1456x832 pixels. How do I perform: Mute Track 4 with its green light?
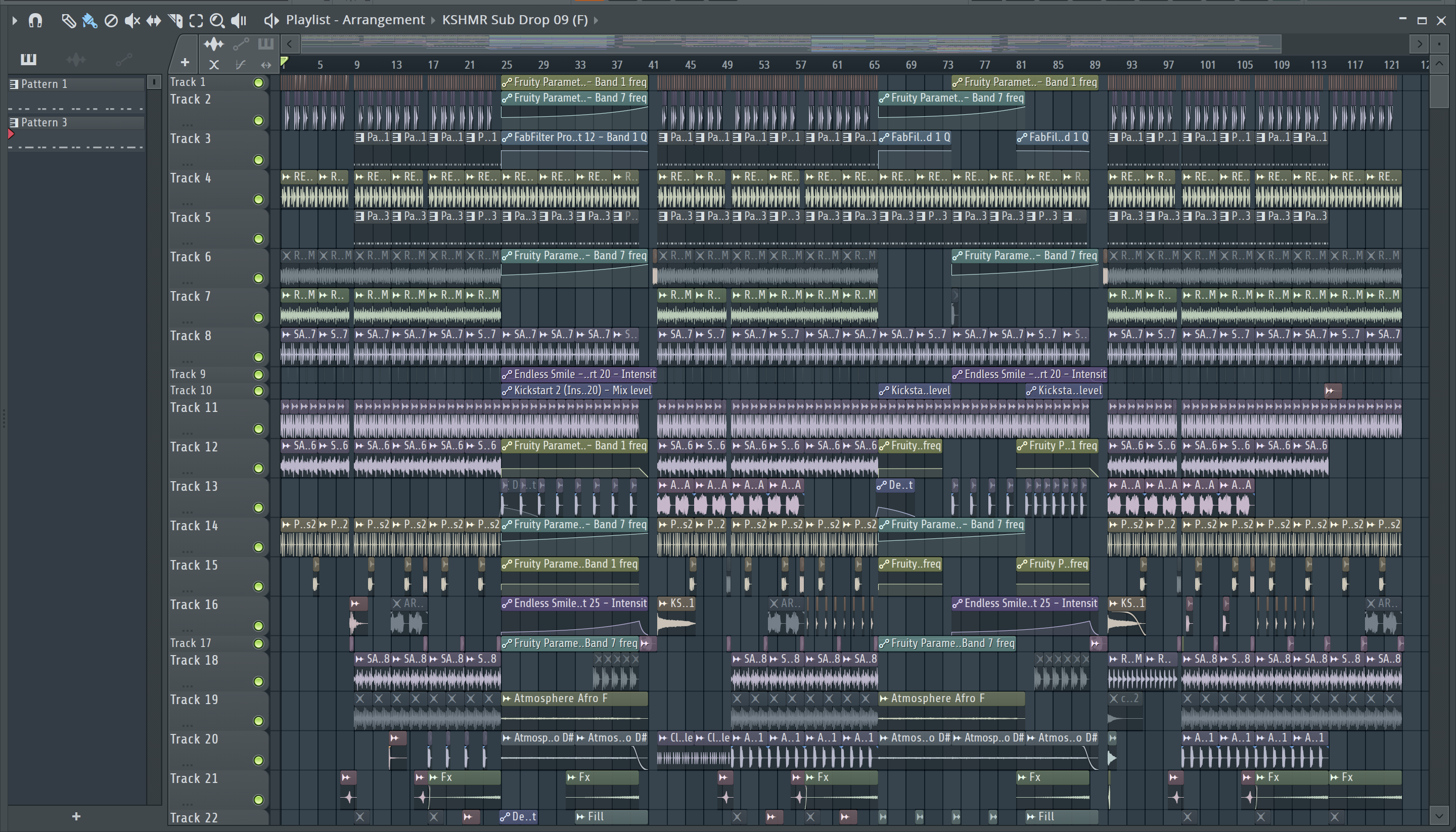click(258, 200)
